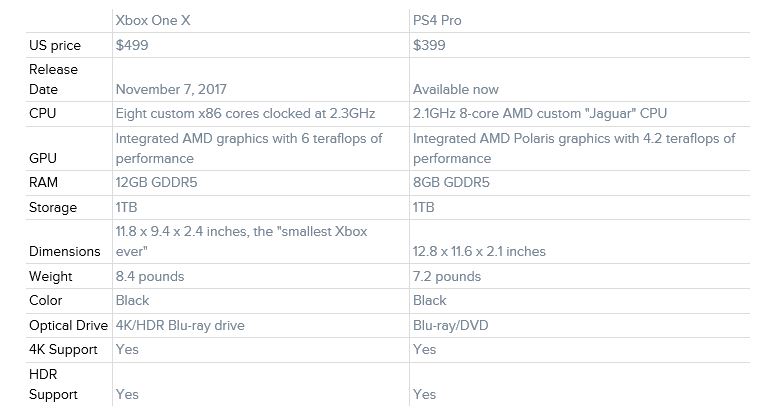761x416 pixels.
Task: Select the US price row label
Action: point(55,45)
